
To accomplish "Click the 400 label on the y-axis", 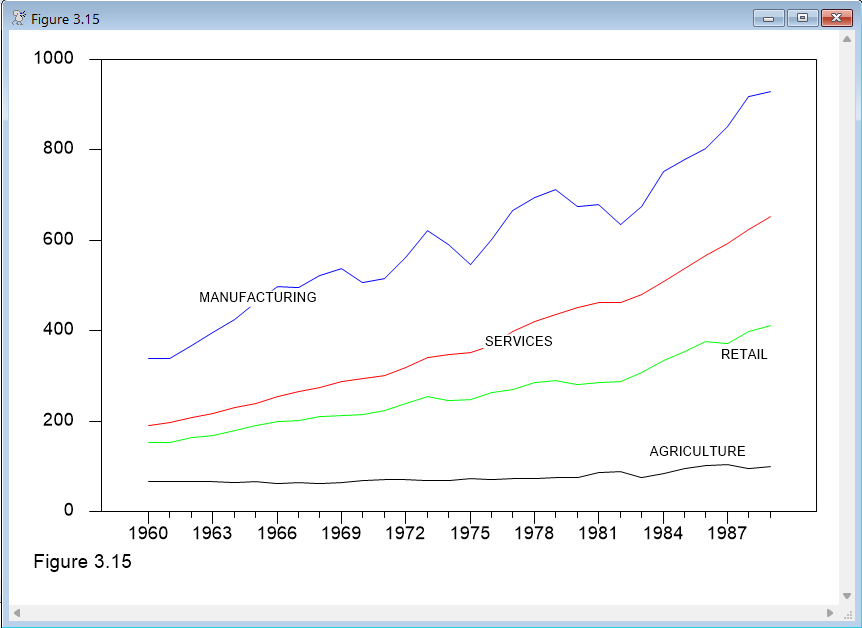I will click(61, 330).
